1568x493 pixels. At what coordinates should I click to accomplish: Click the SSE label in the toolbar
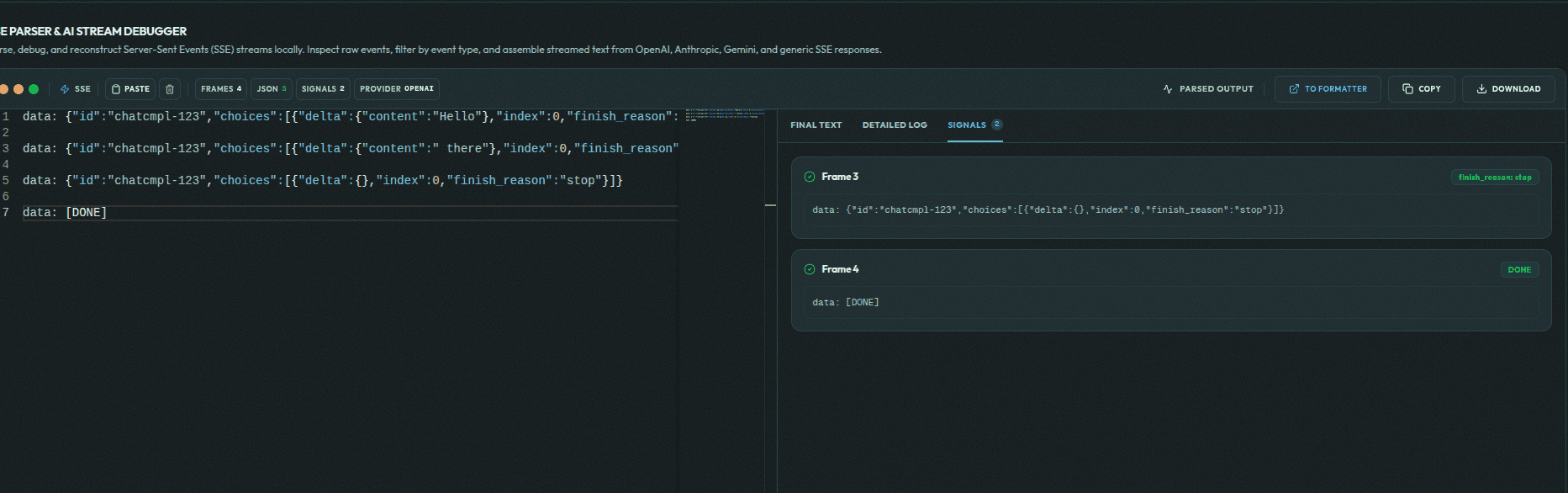82,89
